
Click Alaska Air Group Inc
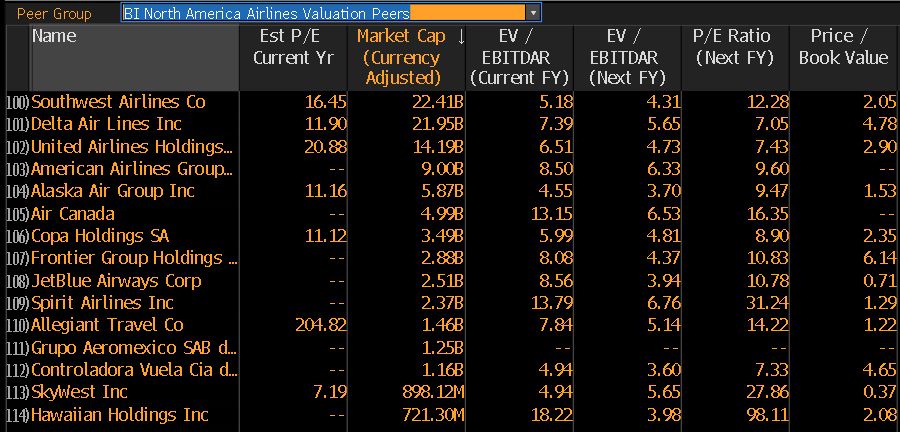point(113,191)
